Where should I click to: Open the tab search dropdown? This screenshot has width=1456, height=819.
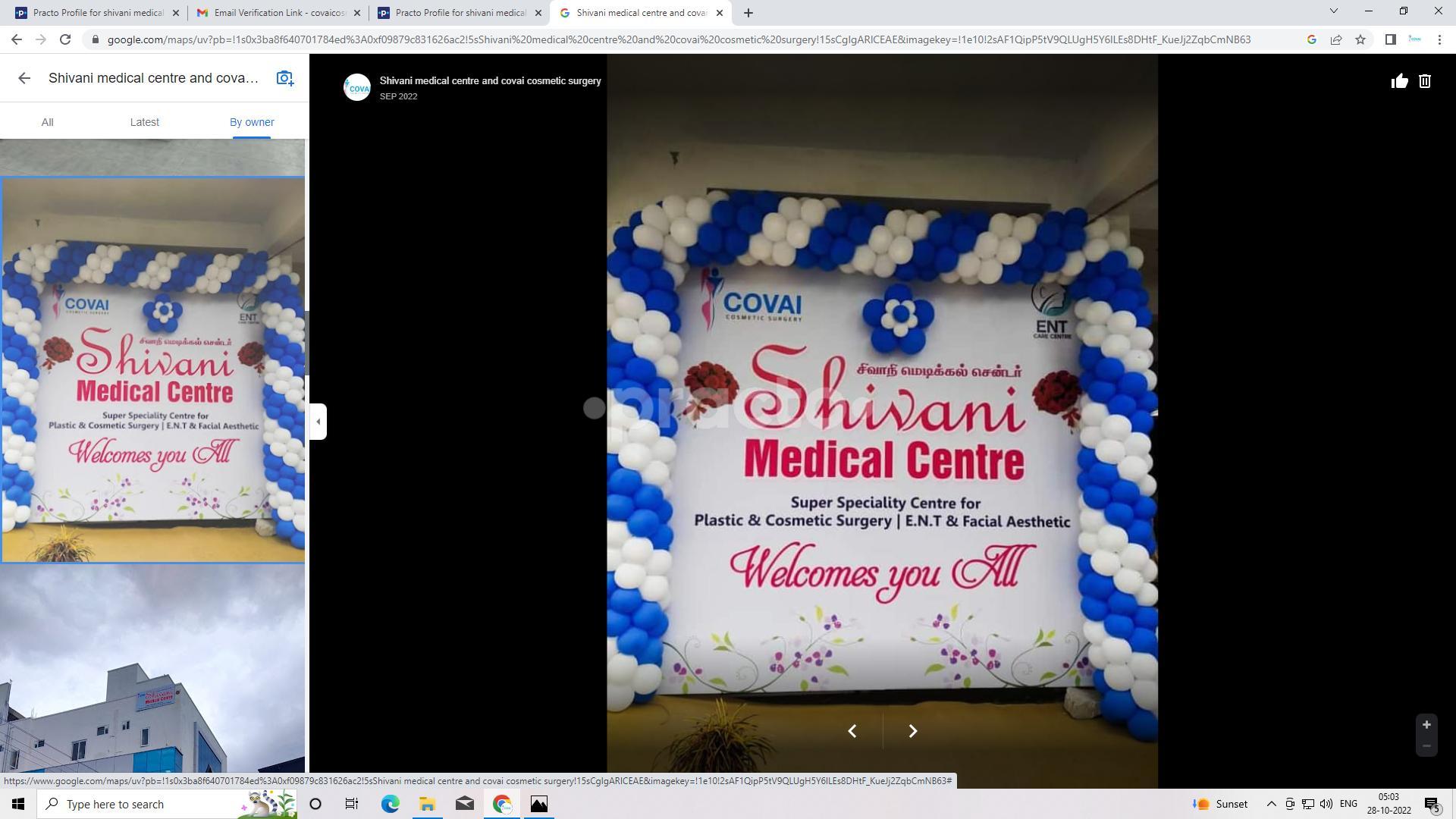click(1333, 11)
